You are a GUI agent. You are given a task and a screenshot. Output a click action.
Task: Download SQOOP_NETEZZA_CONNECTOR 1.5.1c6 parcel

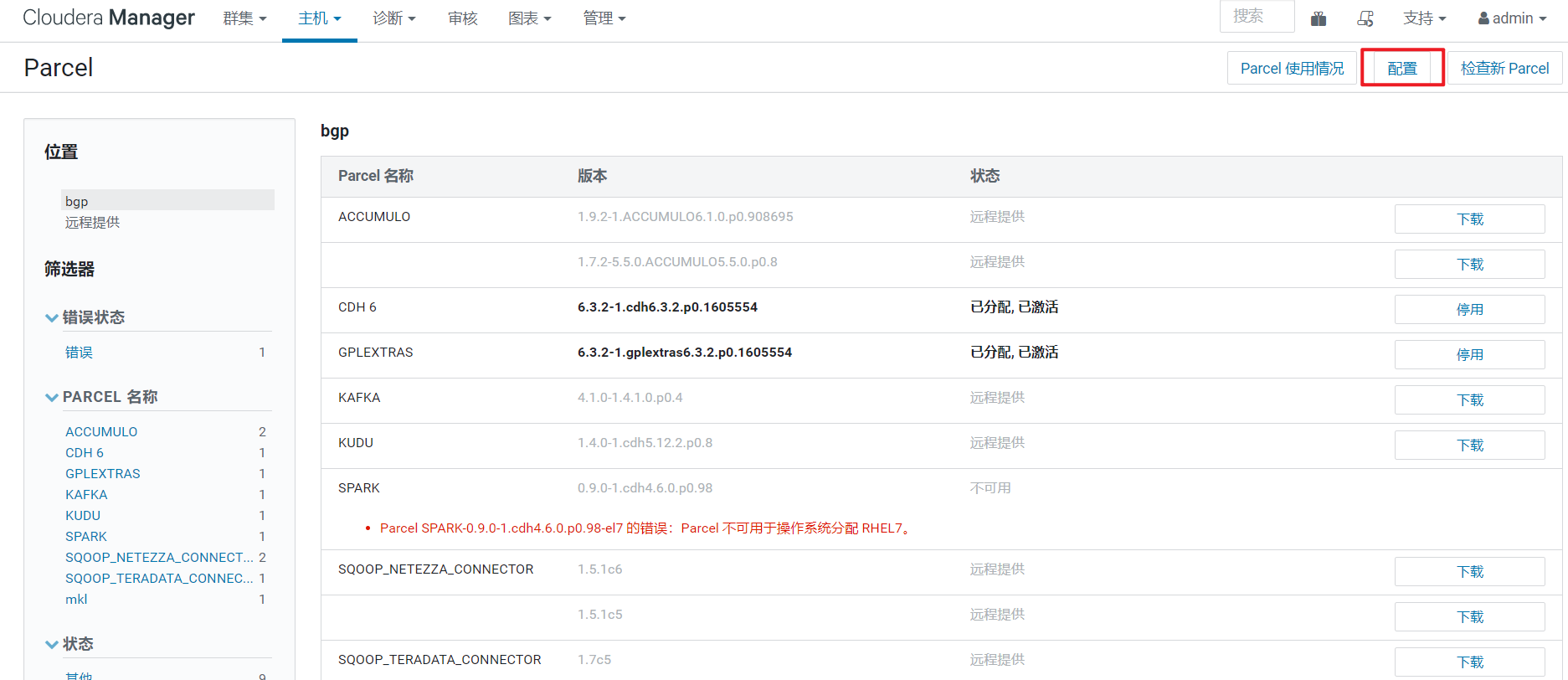[1469, 572]
